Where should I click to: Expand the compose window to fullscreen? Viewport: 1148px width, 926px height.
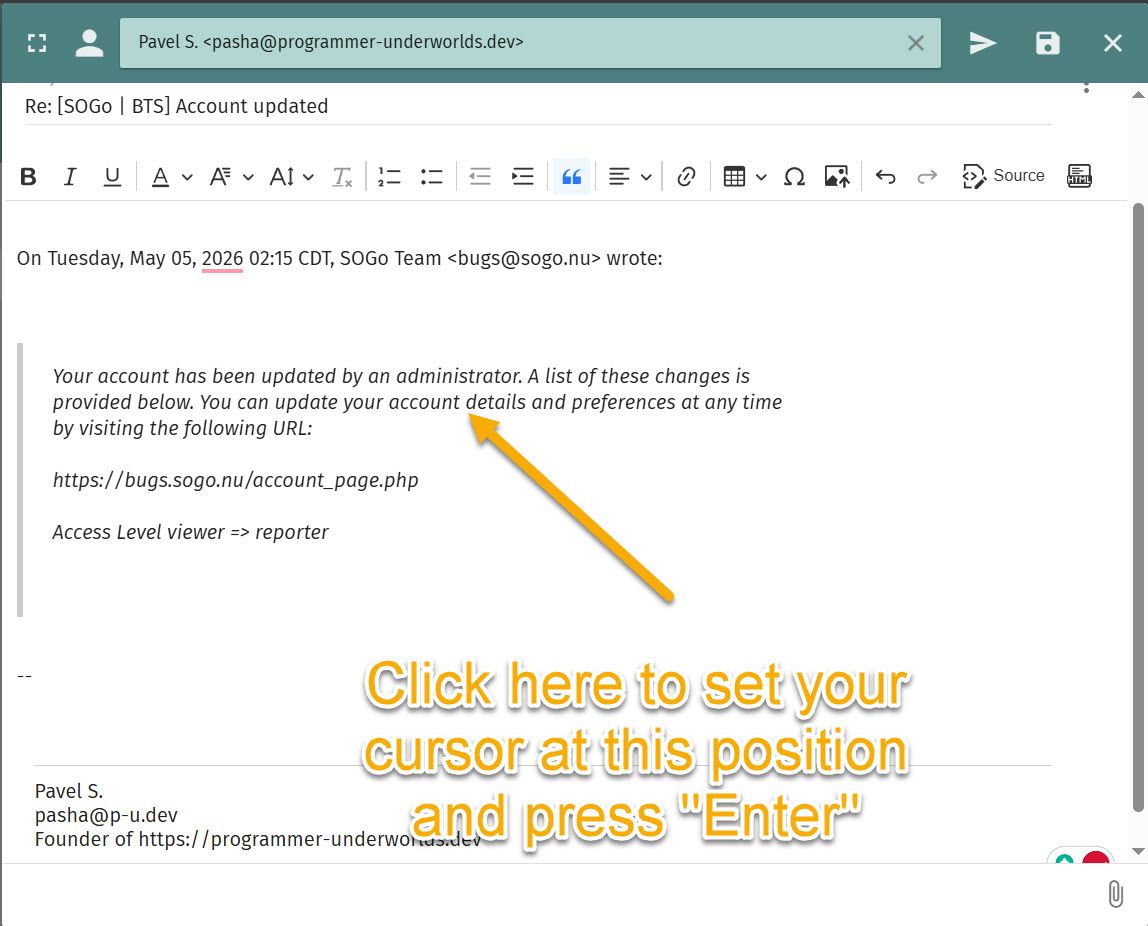[37, 43]
